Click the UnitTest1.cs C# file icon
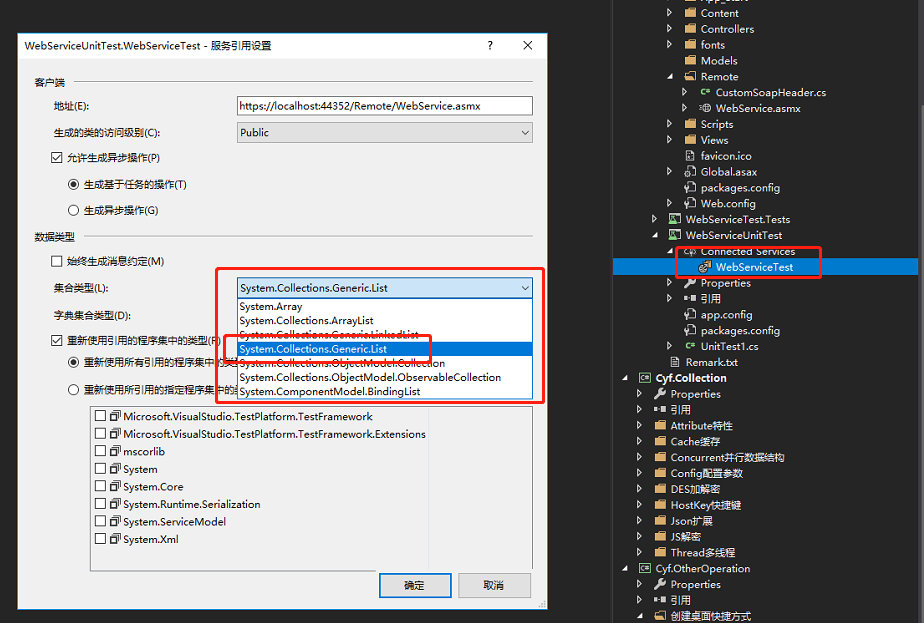Screen dimensions: 924x623 (690, 346)
